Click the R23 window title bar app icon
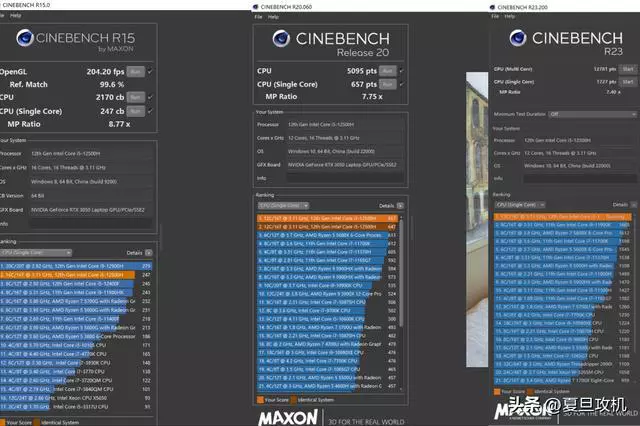 coord(495,5)
